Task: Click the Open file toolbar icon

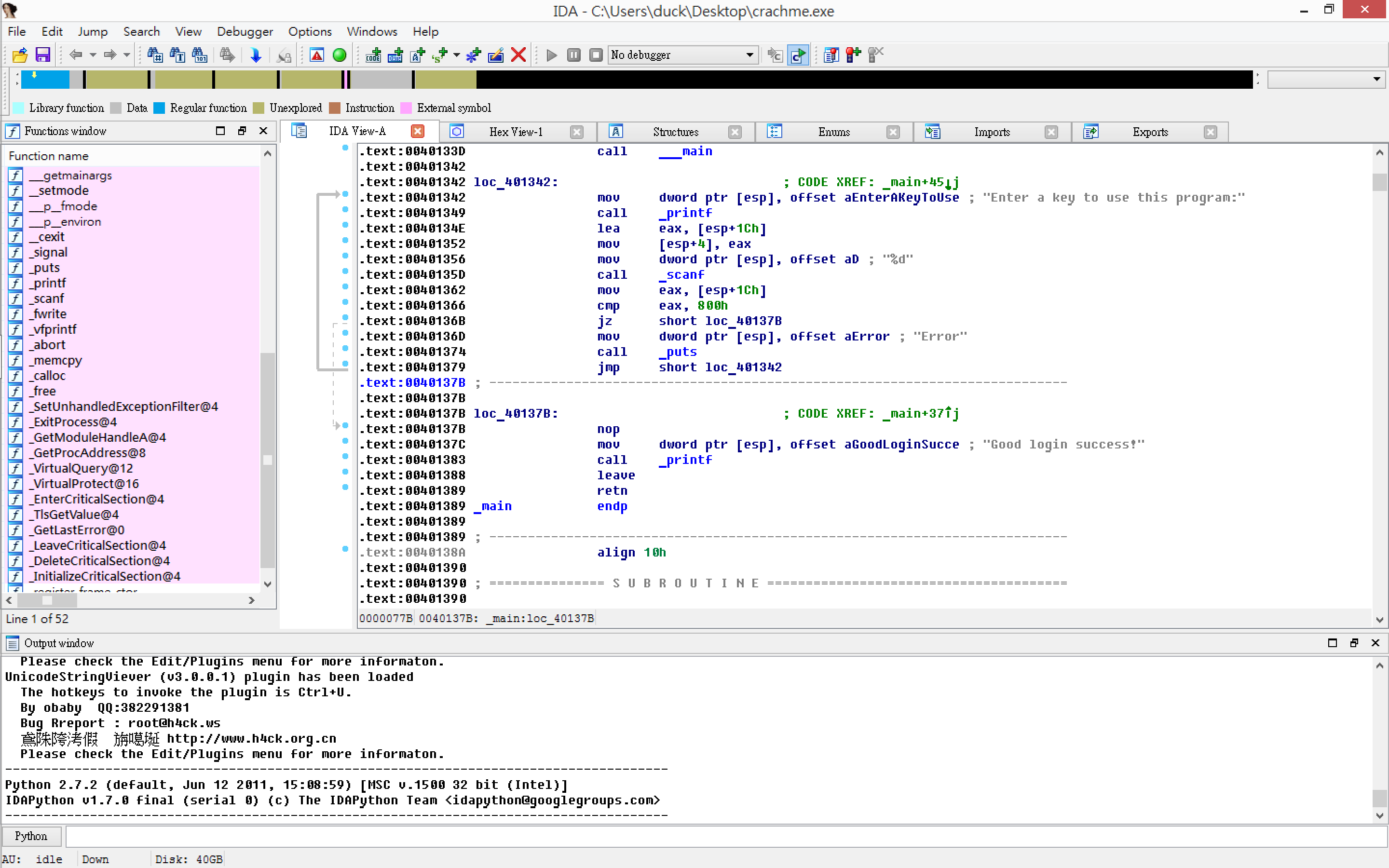Action: (x=20, y=55)
